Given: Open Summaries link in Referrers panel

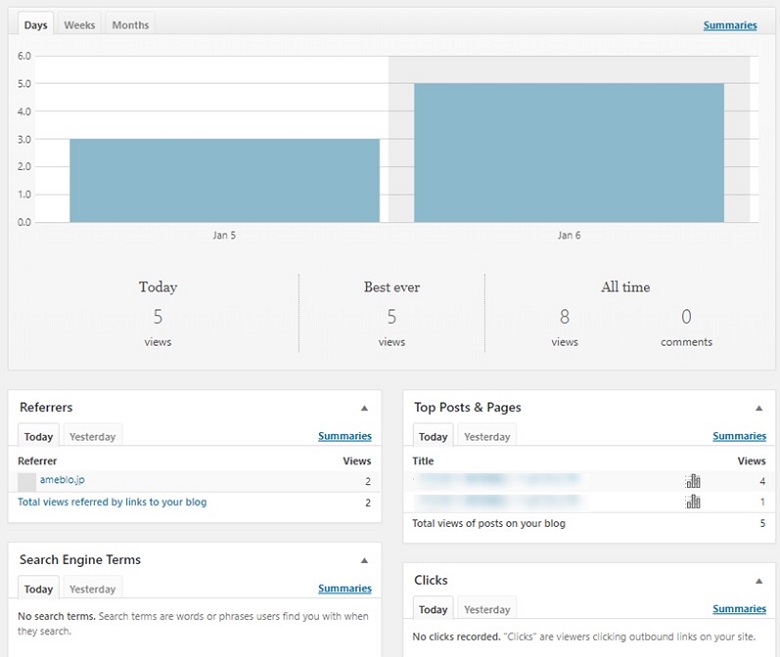Looking at the screenshot, I should pyautogui.click(x=344, y=436).
